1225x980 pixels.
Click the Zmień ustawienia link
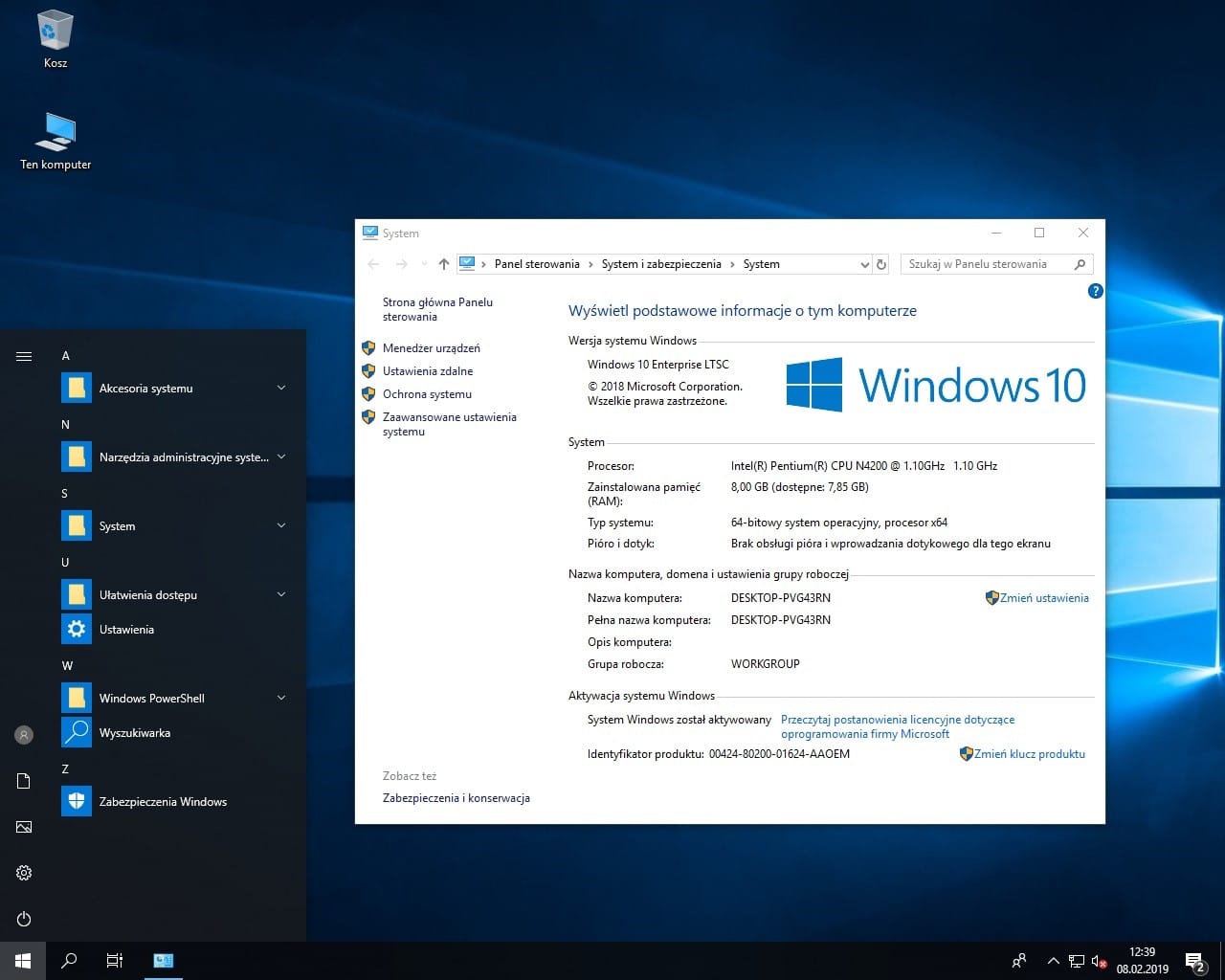click(x=1045, y=597)
